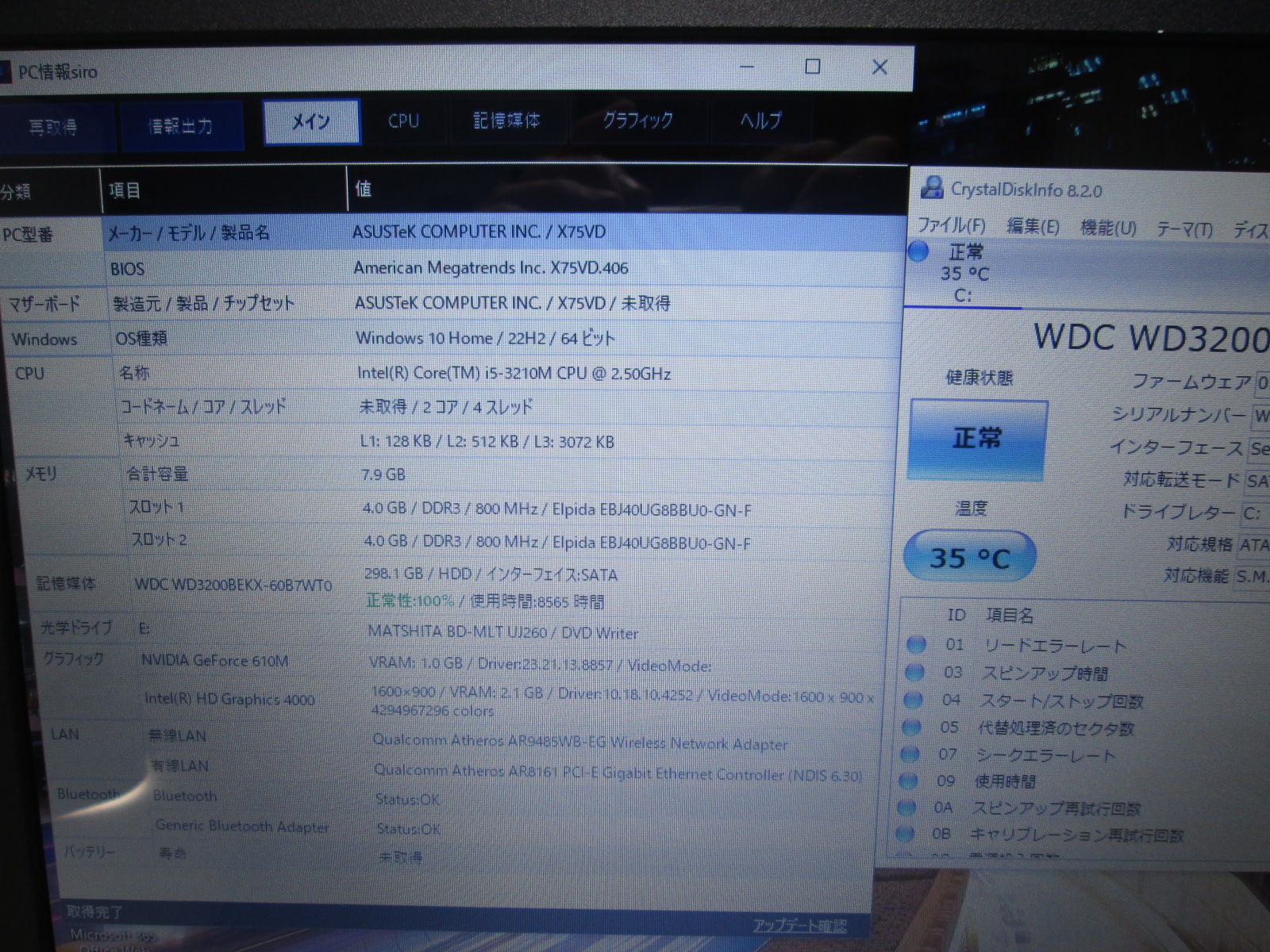Select the MATSHITA BD-MLT UJ260 value

[x=502, y=632]
